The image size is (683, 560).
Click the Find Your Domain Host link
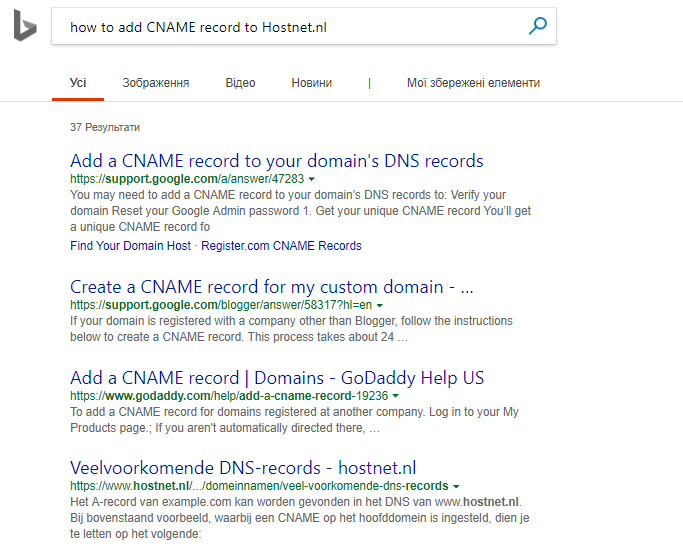pyautogui.click(x=130, y=246)
